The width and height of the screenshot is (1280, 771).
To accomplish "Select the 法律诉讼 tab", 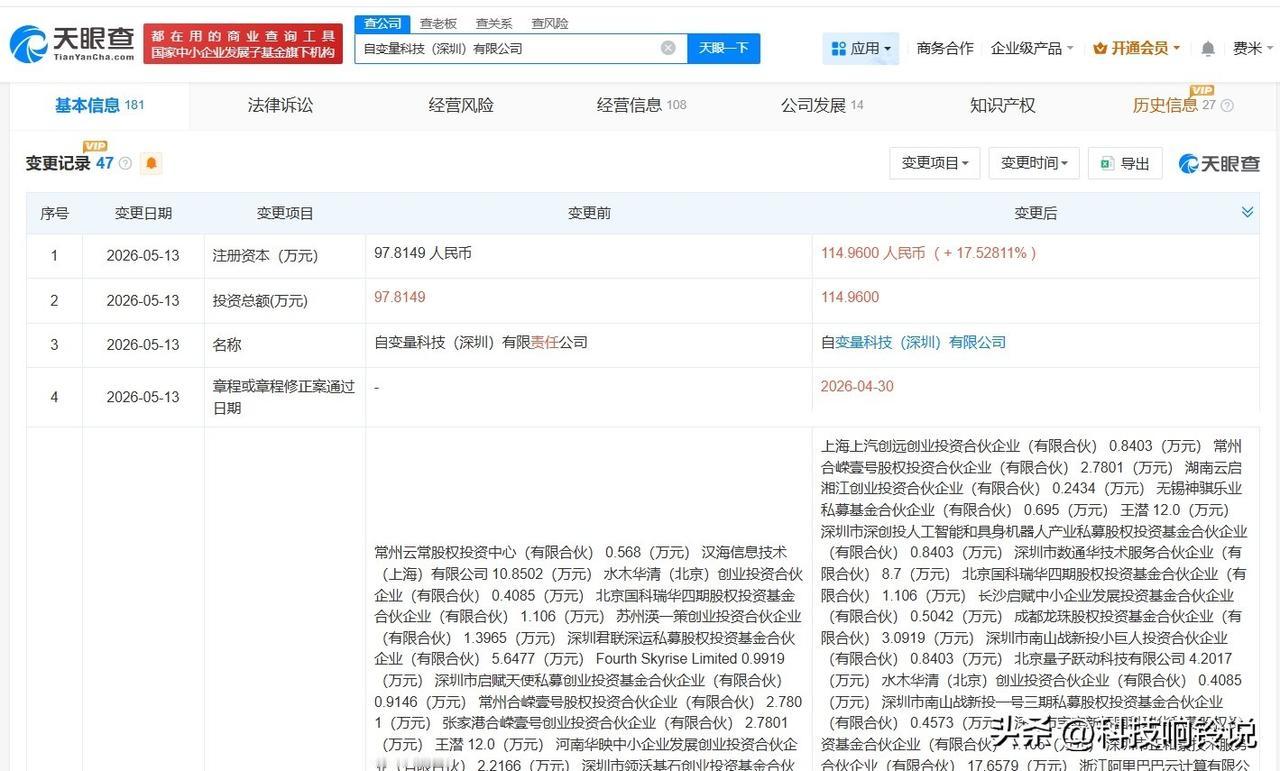I will click(x=280, y=105).
